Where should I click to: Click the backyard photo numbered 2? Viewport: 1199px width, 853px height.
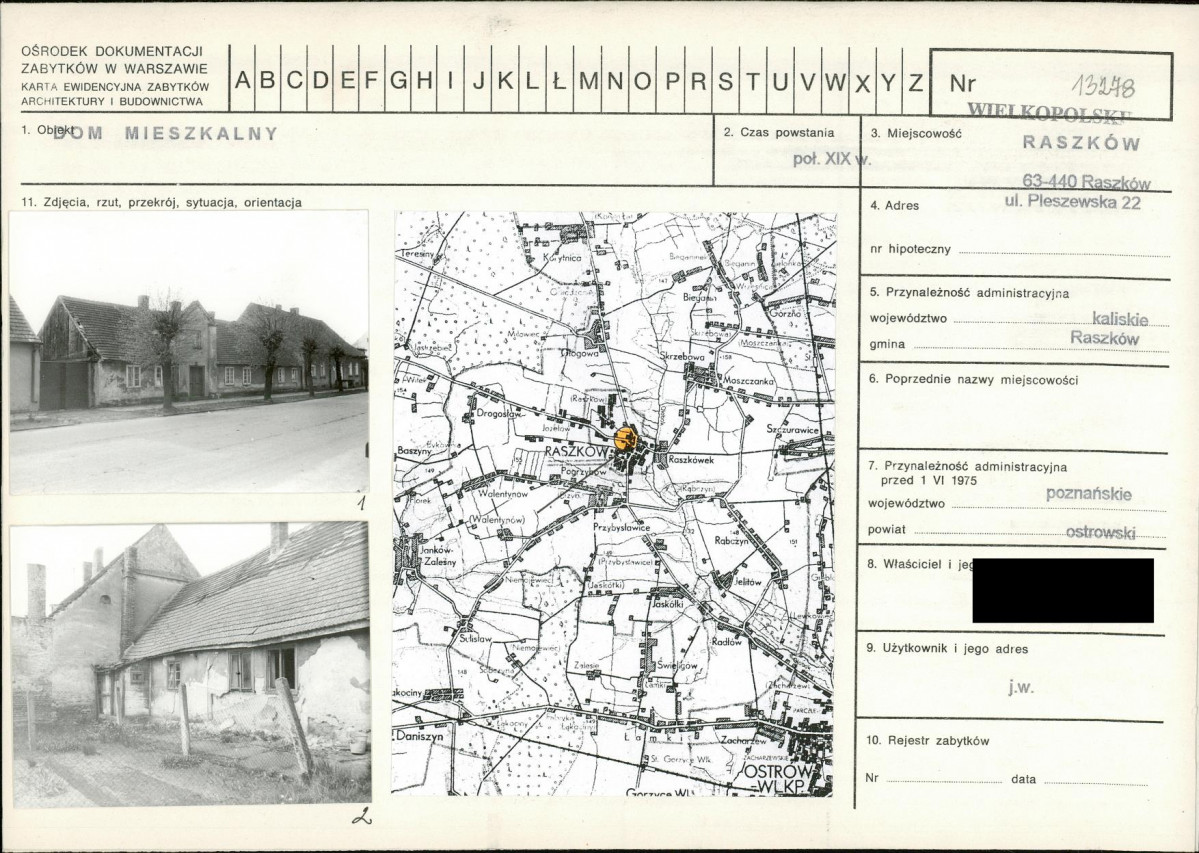(x=190, y=663)
